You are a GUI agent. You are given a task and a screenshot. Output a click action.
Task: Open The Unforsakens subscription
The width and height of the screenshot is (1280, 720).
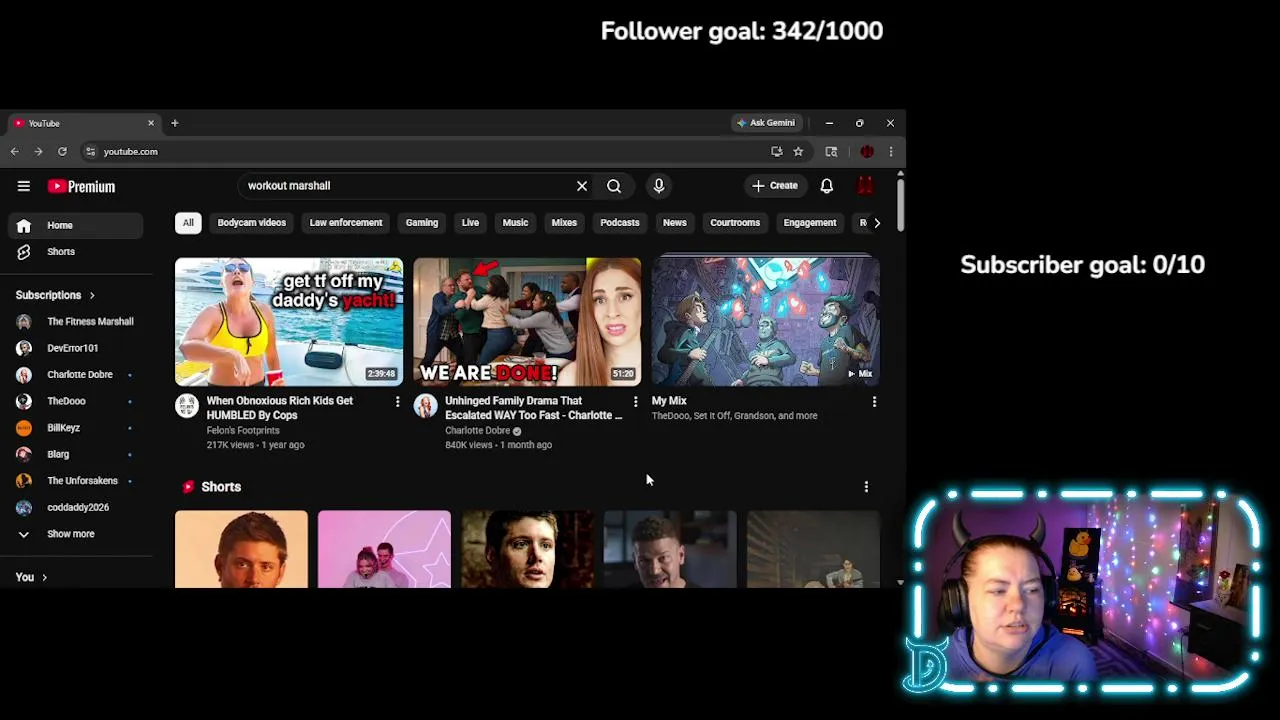pyautogui.click(x=76, y=481)
